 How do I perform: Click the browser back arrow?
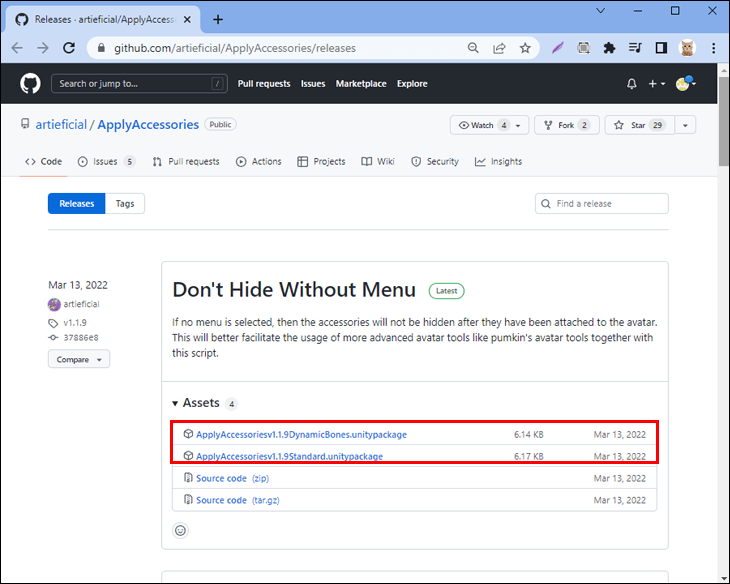click(17, 48)
